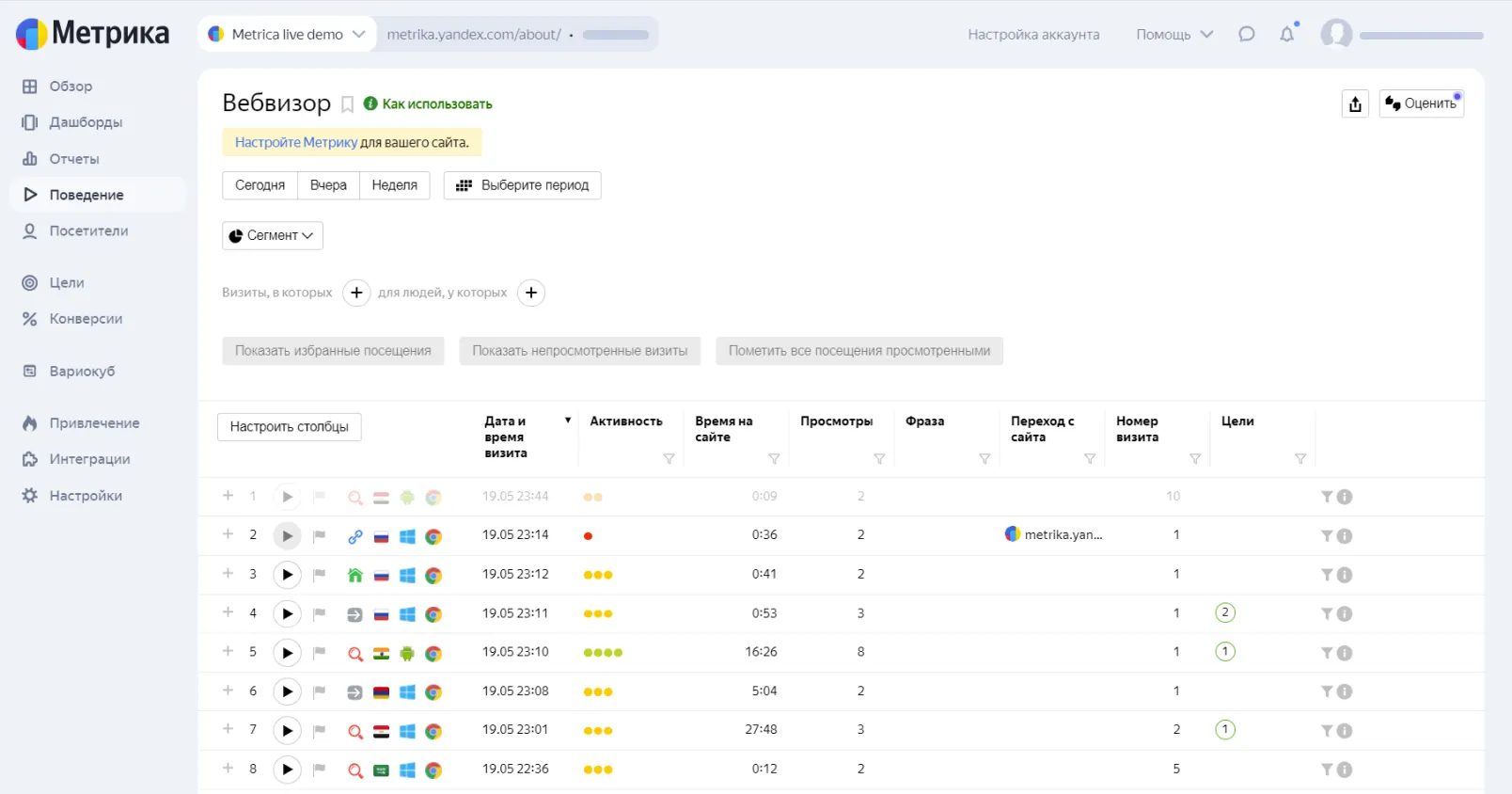
Task: Open the Настройте Метрику link
Action: click(296, 142)
